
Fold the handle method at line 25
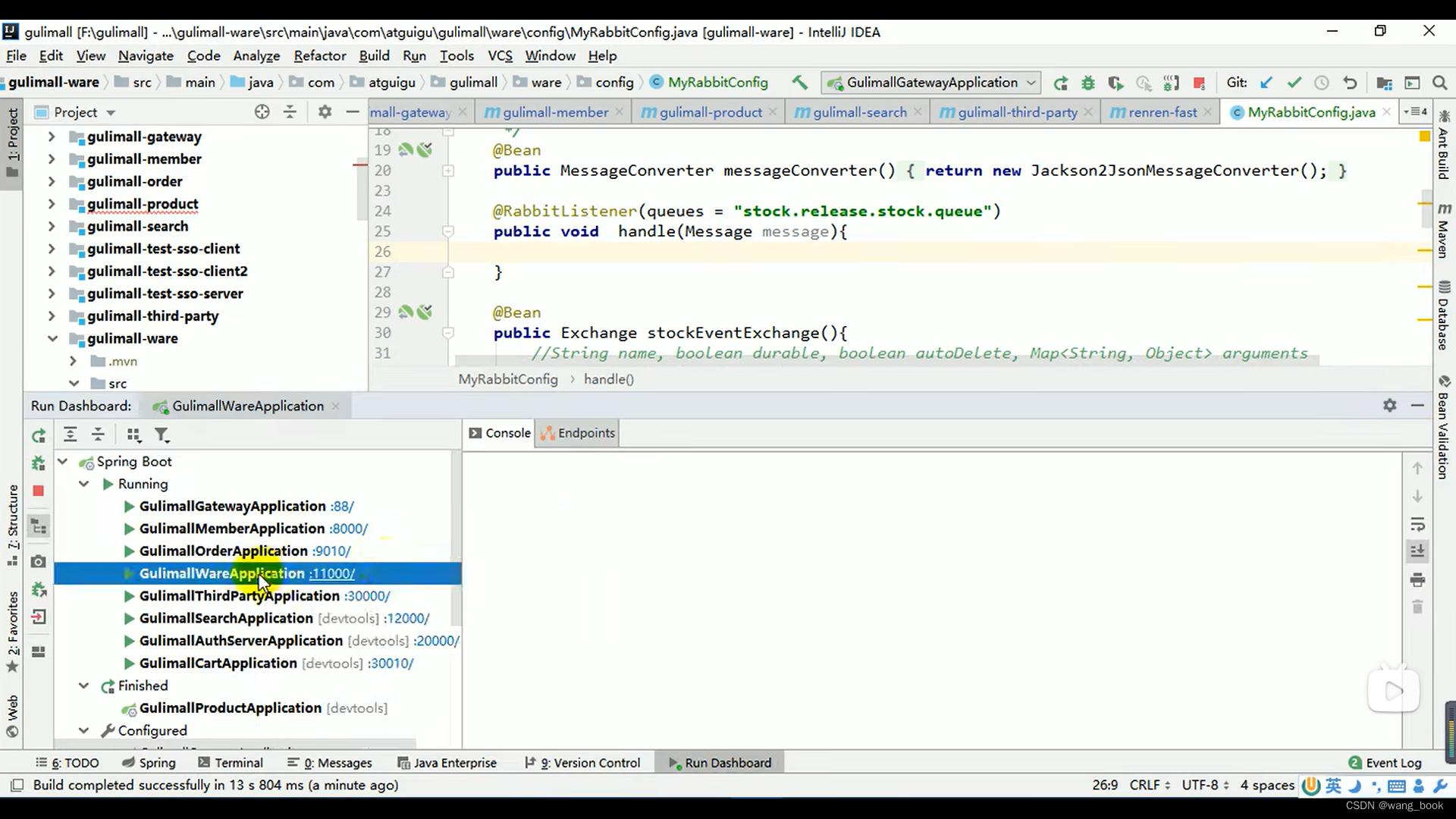point(448,231)
